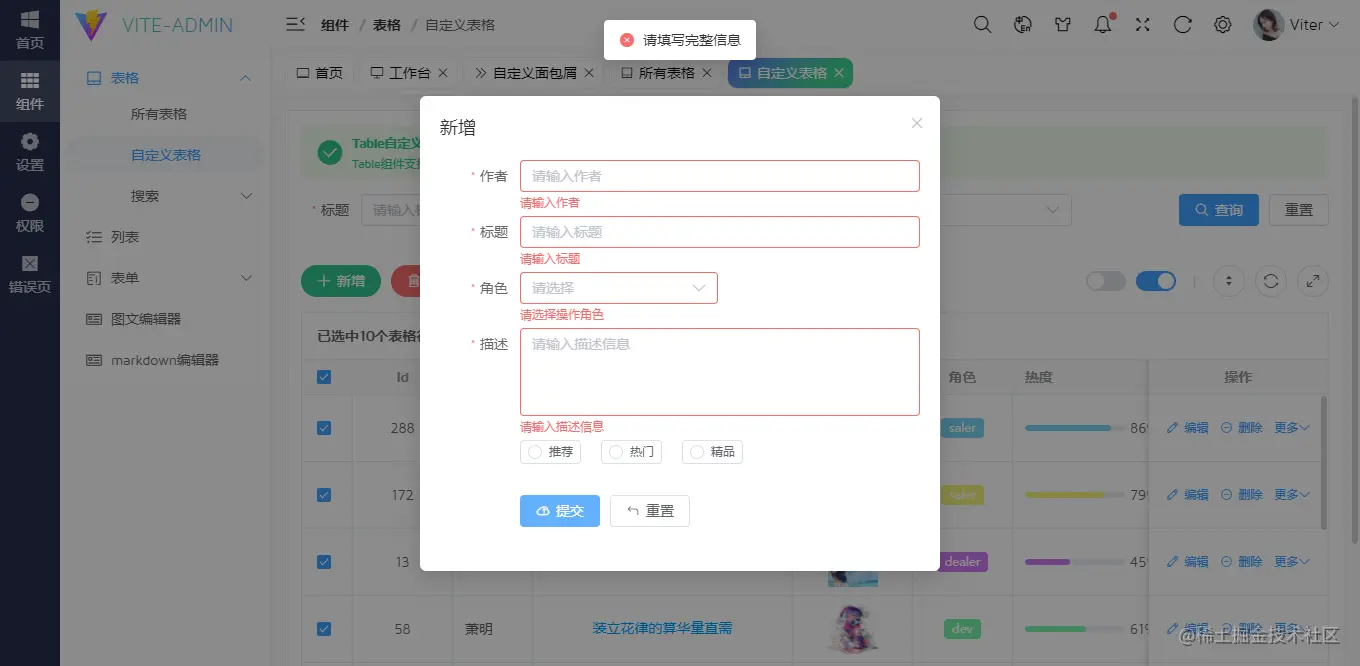
Task: Reload the page with the refresh icon
Action: pyautogui.click(x=1182, y=23)
